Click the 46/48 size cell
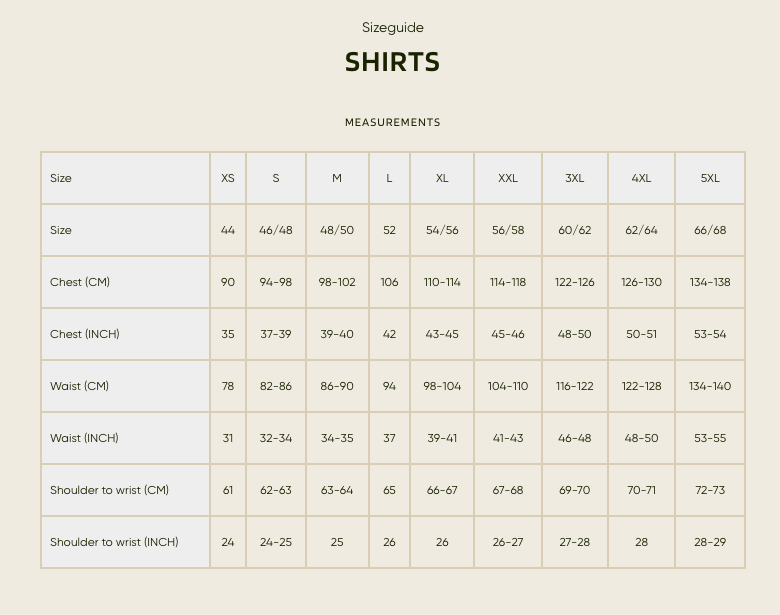This screenshot has height=615, width=780. click(x=276, y=230)
